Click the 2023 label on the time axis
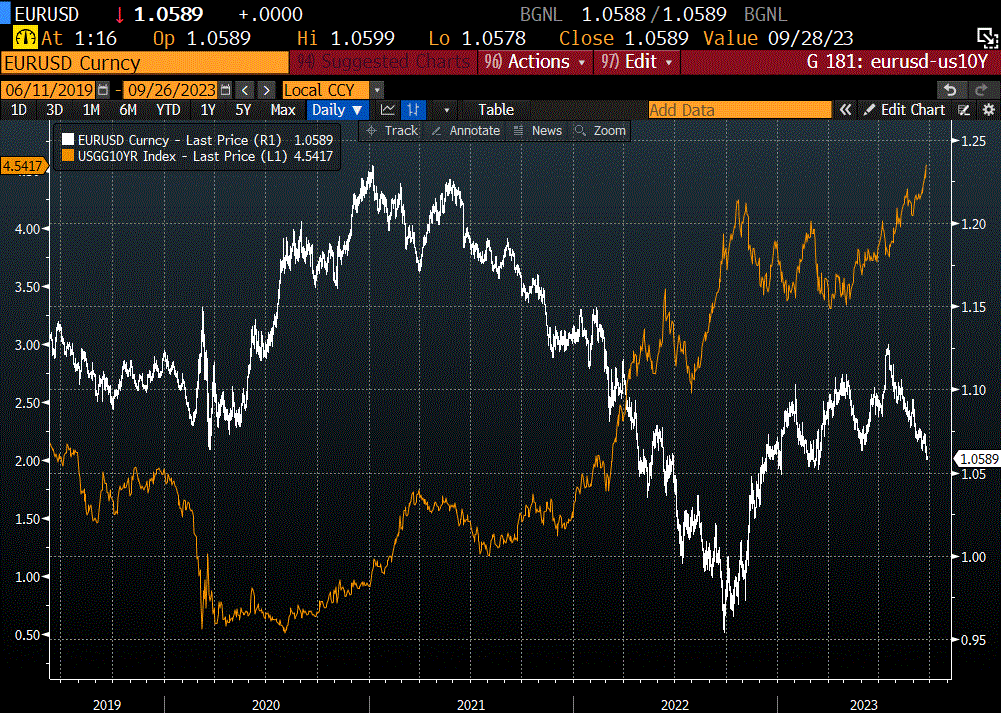Screen dimensions: 1001x713 (864, 705)
